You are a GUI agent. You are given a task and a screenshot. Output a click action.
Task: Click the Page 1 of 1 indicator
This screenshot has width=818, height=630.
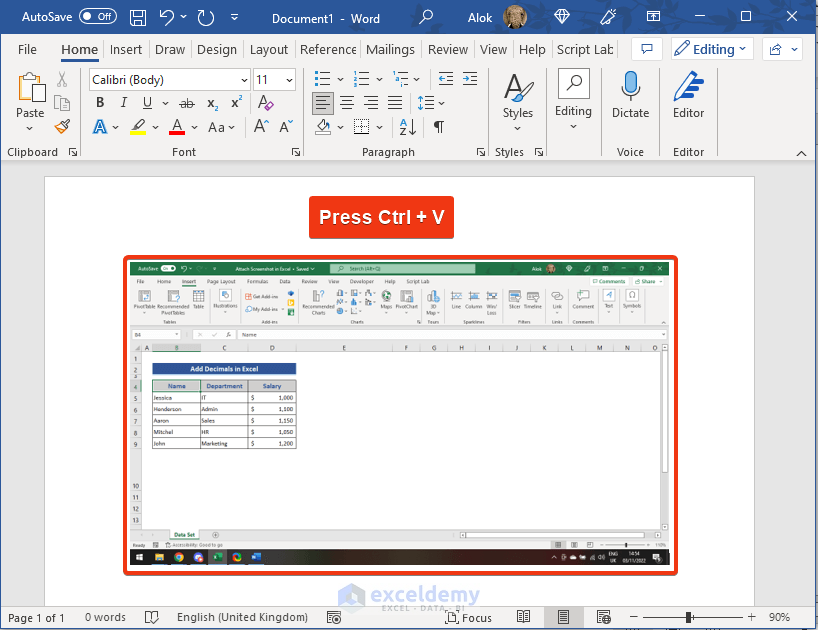click(x=36, y=618)
